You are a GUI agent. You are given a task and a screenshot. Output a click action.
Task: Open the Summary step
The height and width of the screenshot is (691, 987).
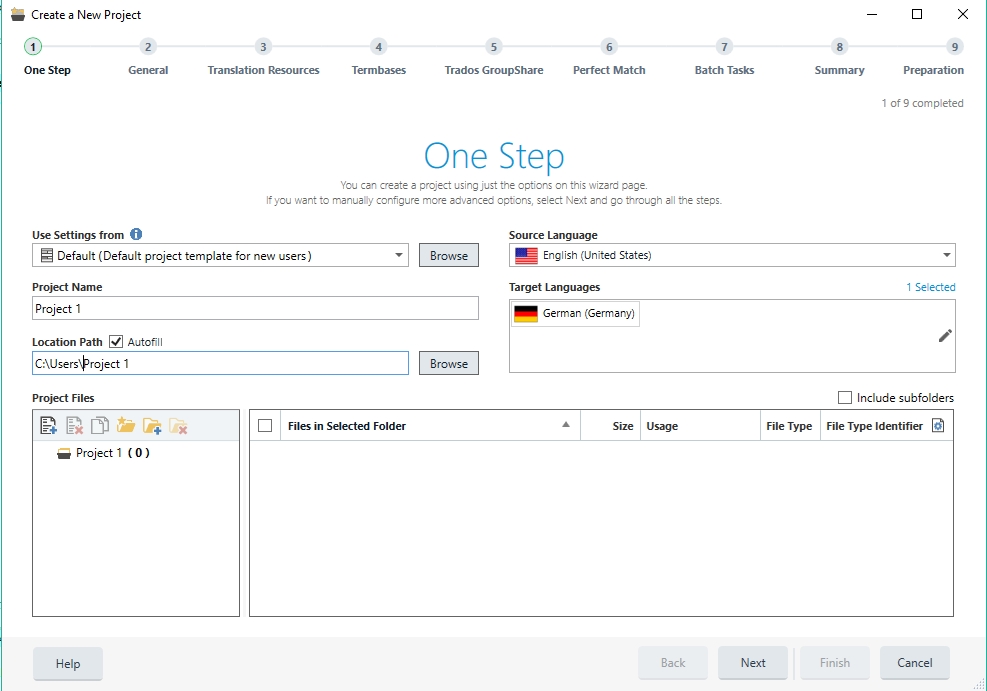839,57
